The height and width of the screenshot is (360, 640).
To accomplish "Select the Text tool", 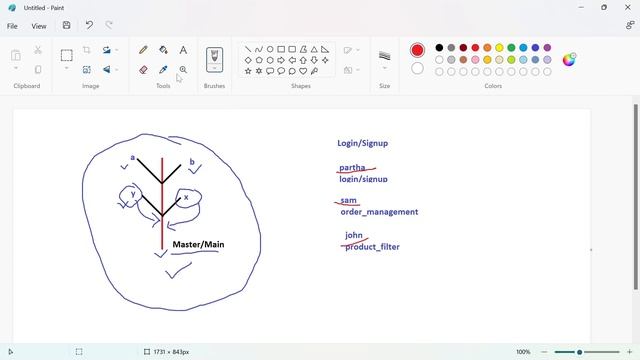I will [183, 50].
